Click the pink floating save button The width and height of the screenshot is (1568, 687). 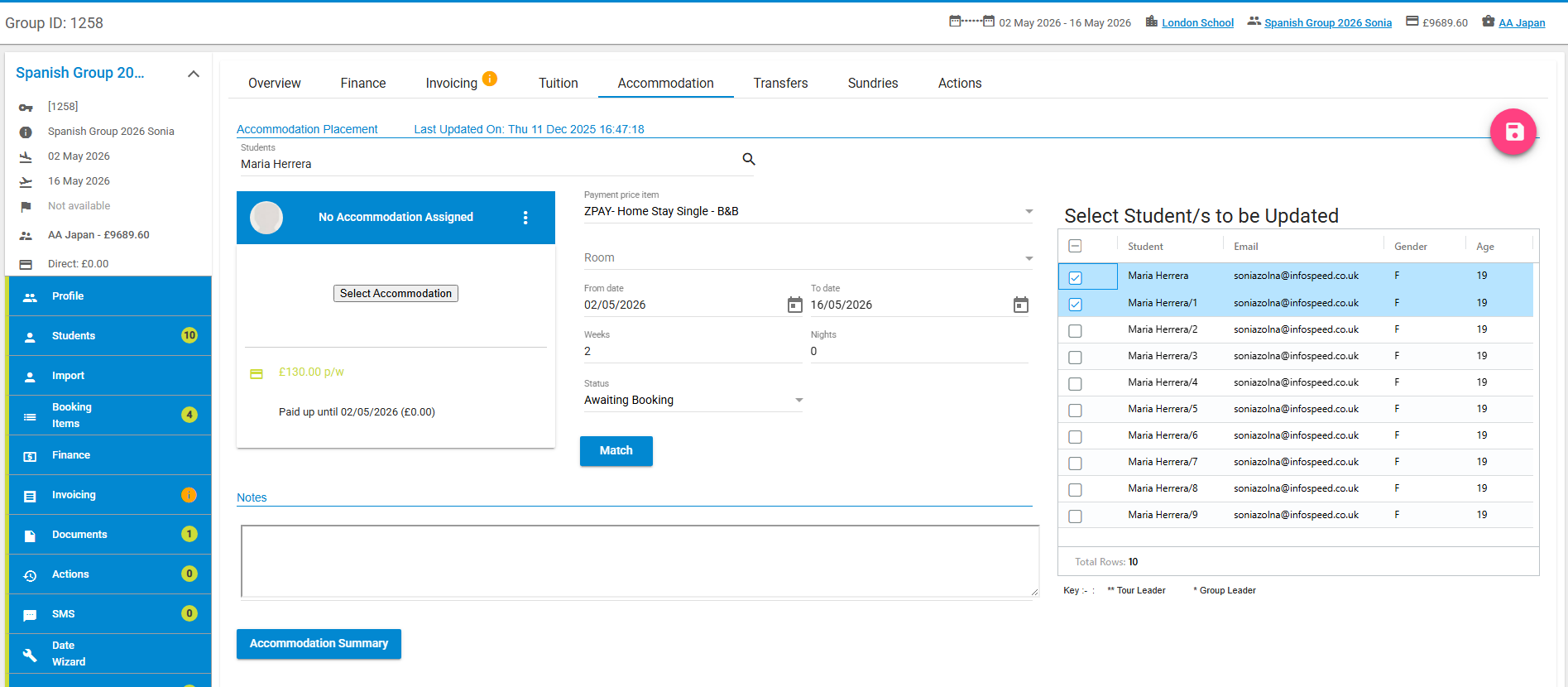(1513, 132)
